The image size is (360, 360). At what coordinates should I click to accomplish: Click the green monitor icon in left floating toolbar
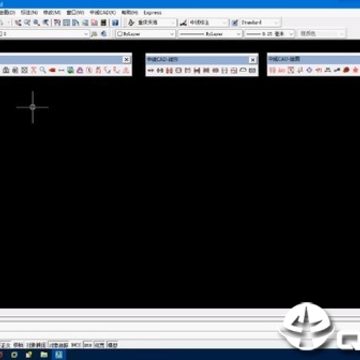[70, 70]
